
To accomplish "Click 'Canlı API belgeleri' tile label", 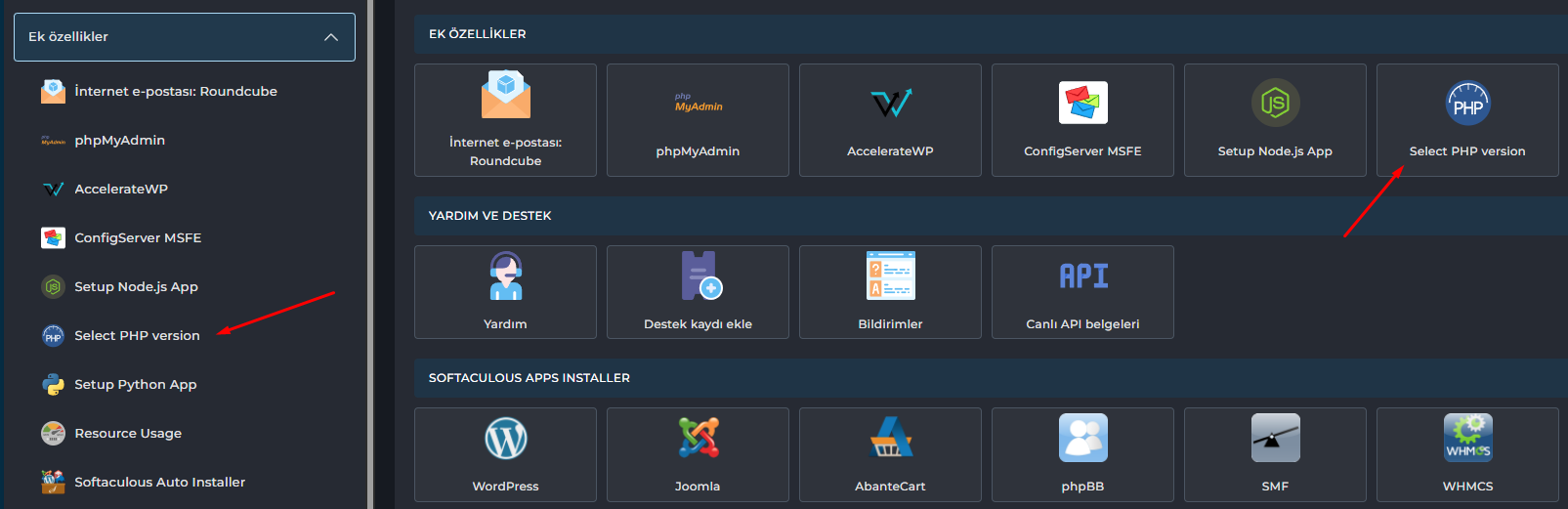I will point(1082,324).
